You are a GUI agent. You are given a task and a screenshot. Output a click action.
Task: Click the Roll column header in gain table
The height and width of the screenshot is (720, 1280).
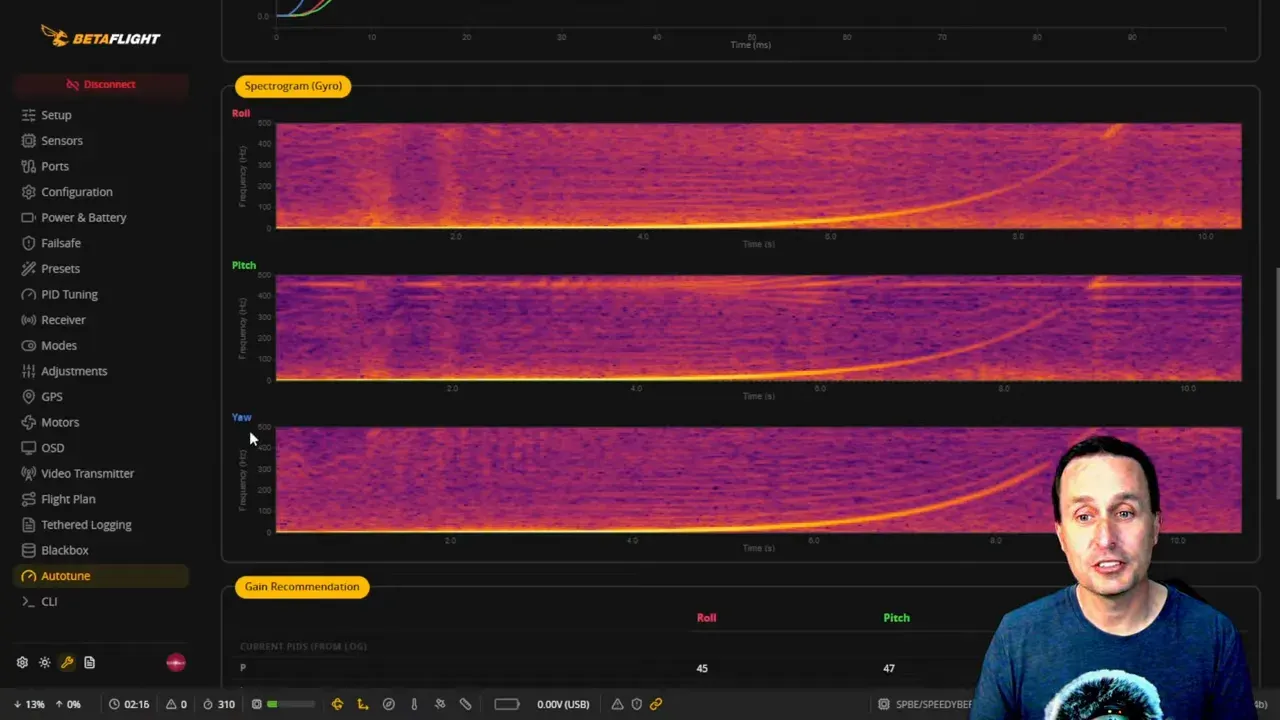point(706,618)
